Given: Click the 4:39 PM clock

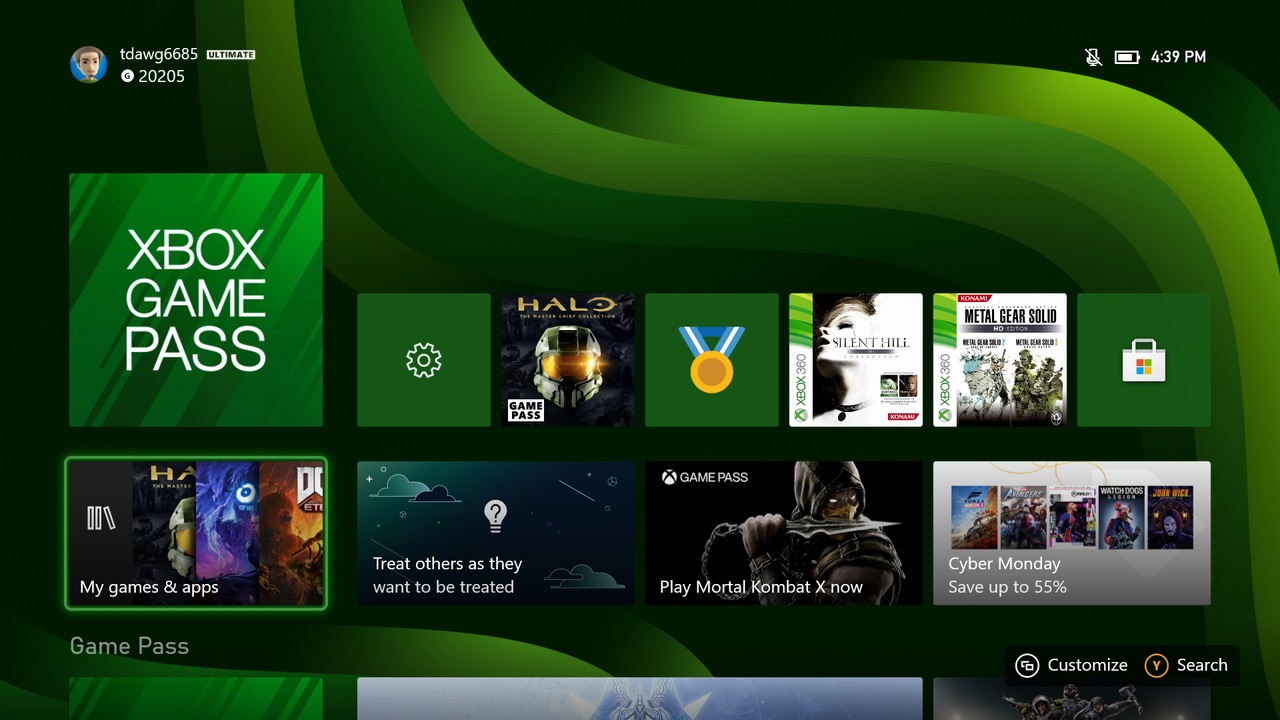Looking at the screenshot, I should [x=1178, y=57].
